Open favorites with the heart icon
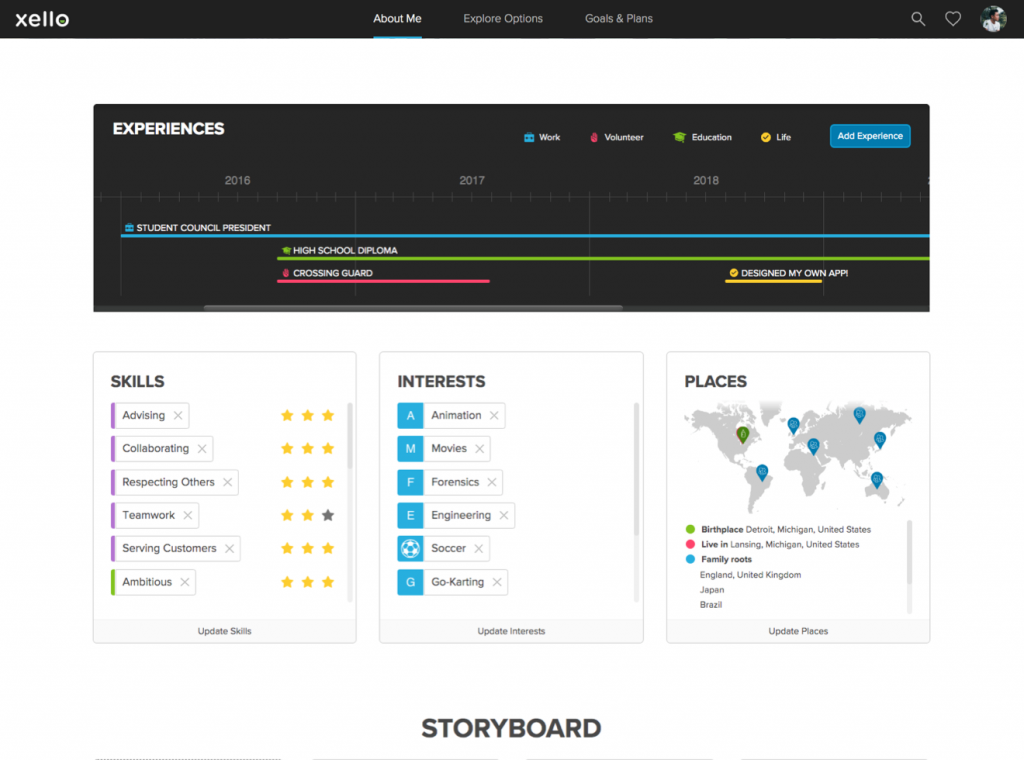1024x760 pixels. (953, 19)
